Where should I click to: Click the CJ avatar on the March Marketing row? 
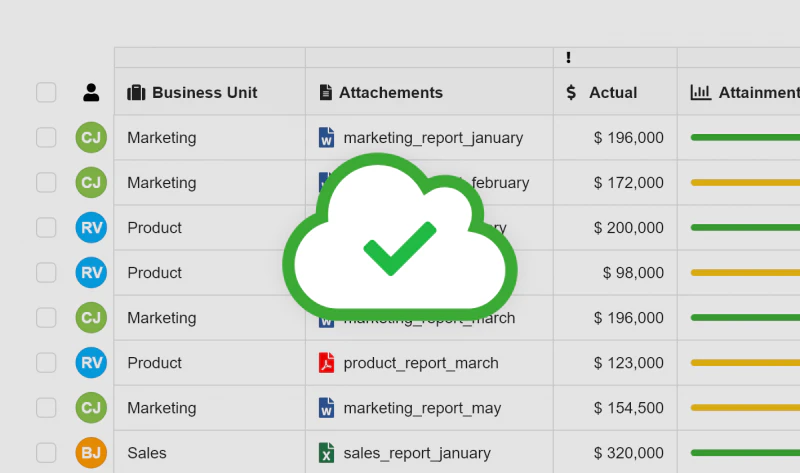click(x=91, y=317)
